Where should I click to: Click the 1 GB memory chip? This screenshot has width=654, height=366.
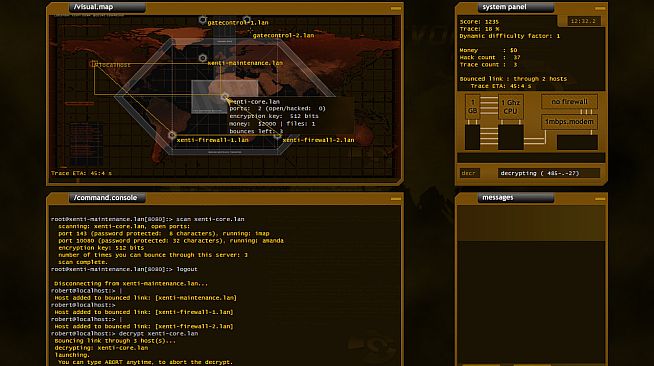click(472, 107)
